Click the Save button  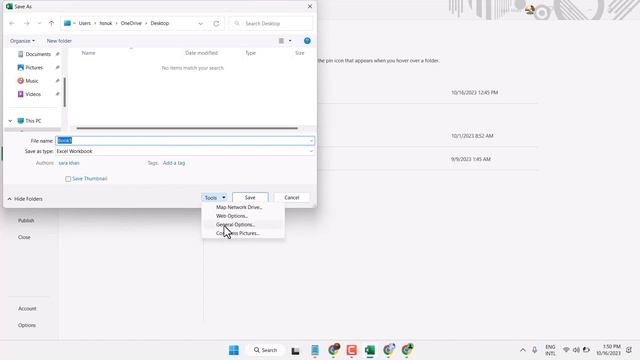250,198
